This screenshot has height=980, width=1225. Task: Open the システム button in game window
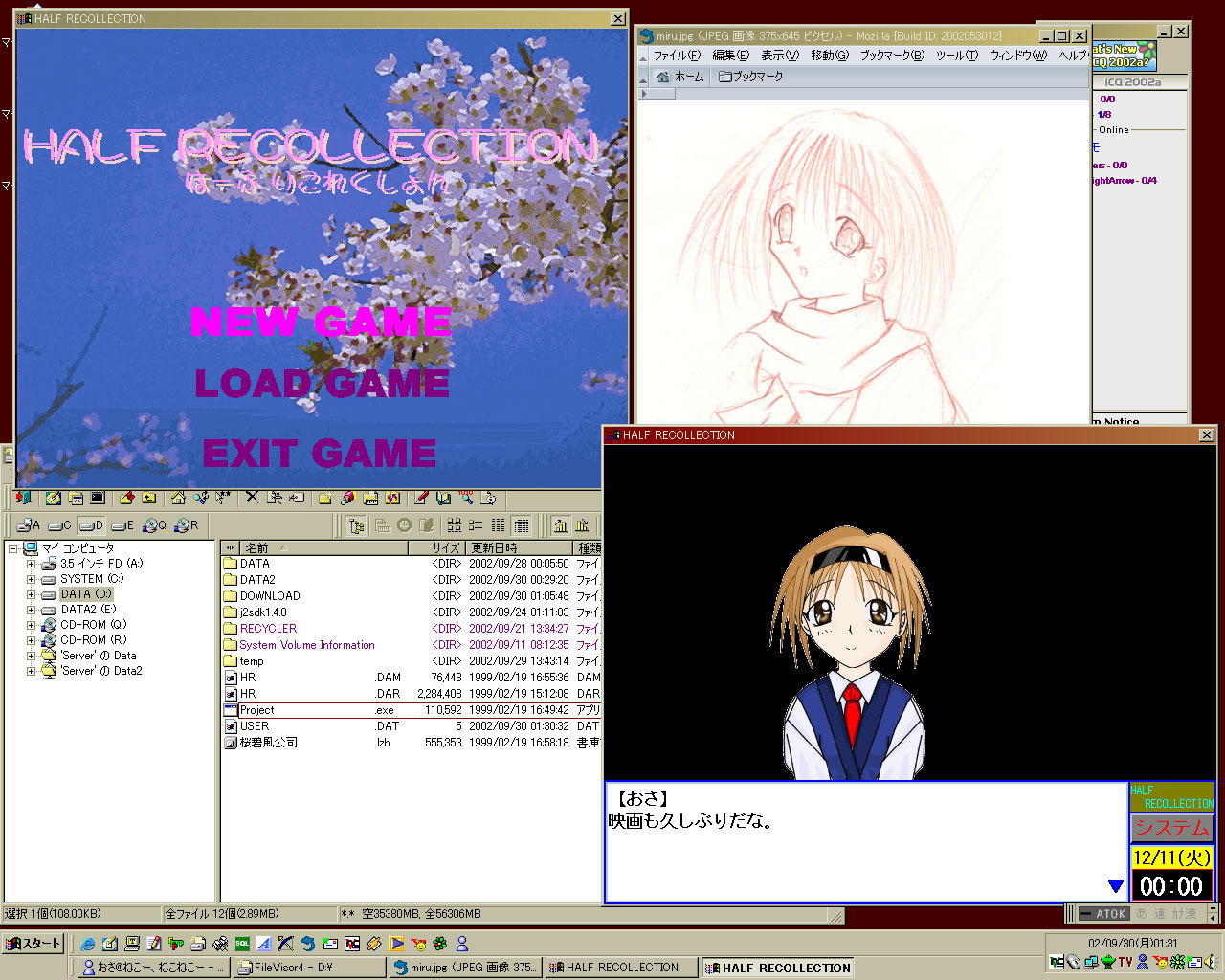[x=1172, y=828]
